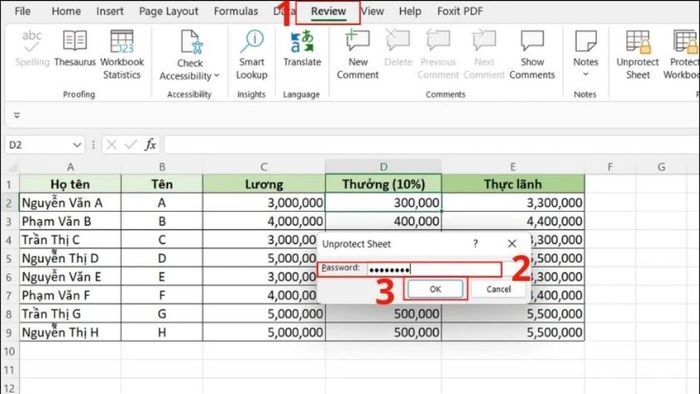The image size is (700, 394).
Task: Switch to the Home tab
Action: point(66,11)
